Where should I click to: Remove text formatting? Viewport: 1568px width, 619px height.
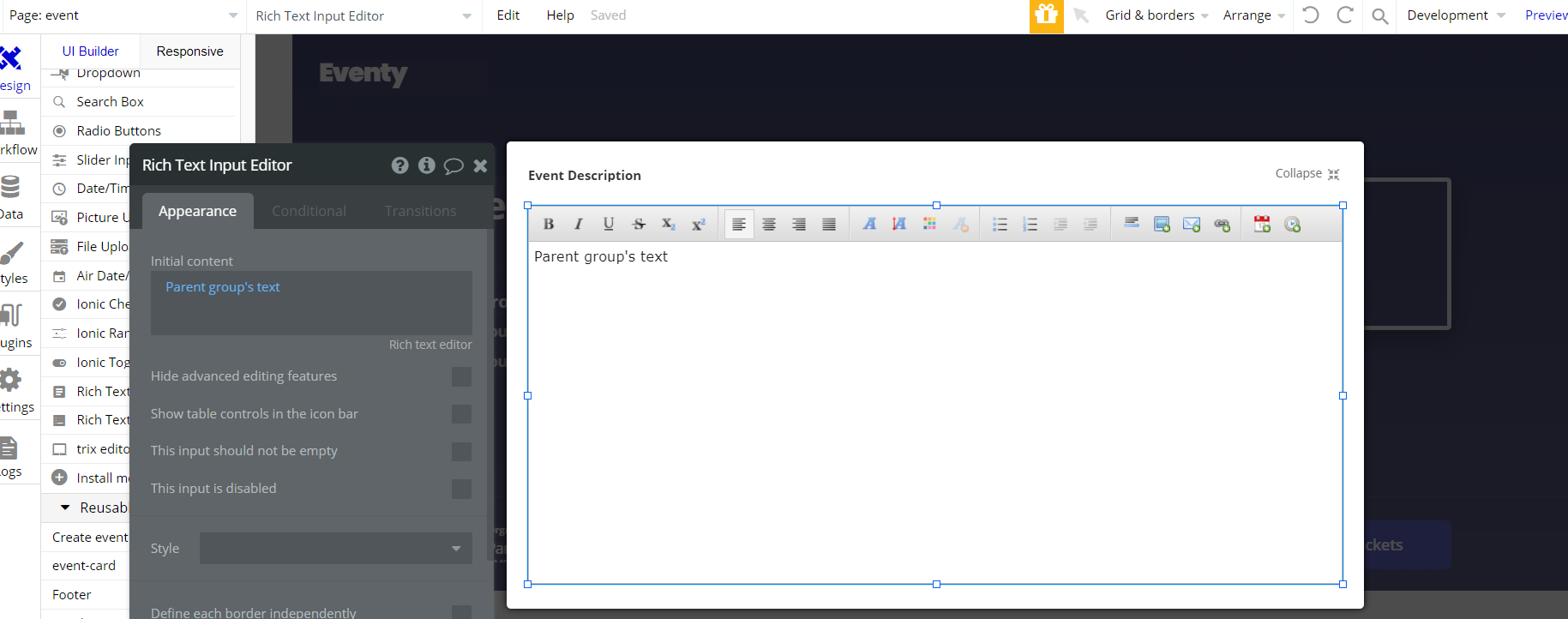[961, 225]
